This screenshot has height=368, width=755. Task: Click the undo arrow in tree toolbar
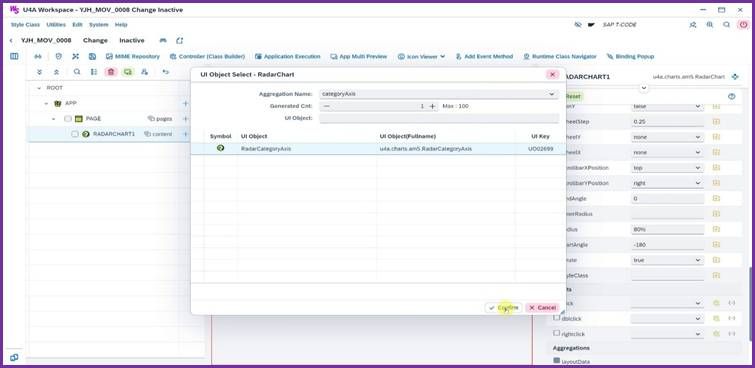pos(166,72)
